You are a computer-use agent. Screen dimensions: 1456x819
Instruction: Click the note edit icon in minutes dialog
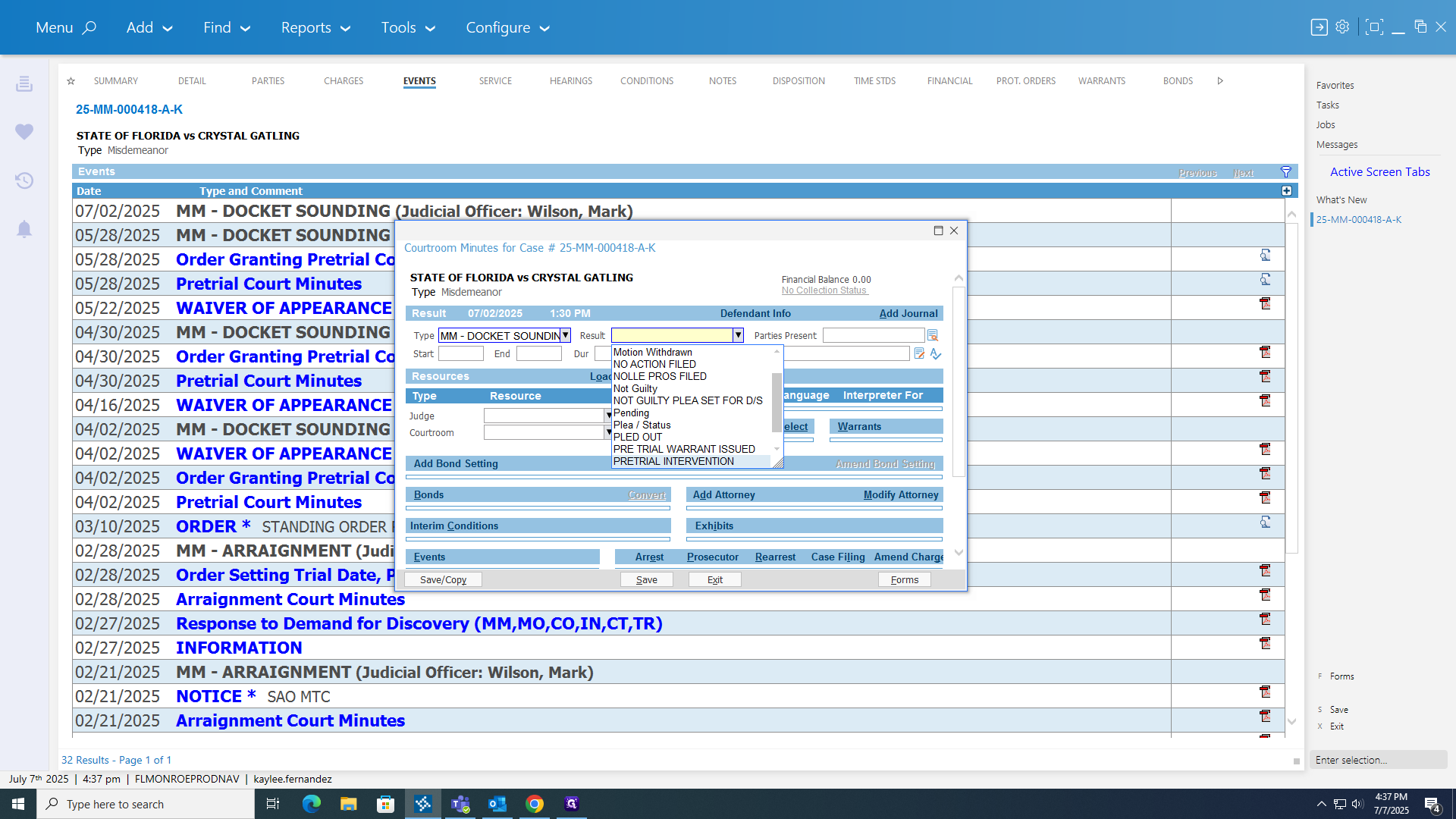[919, 353]
